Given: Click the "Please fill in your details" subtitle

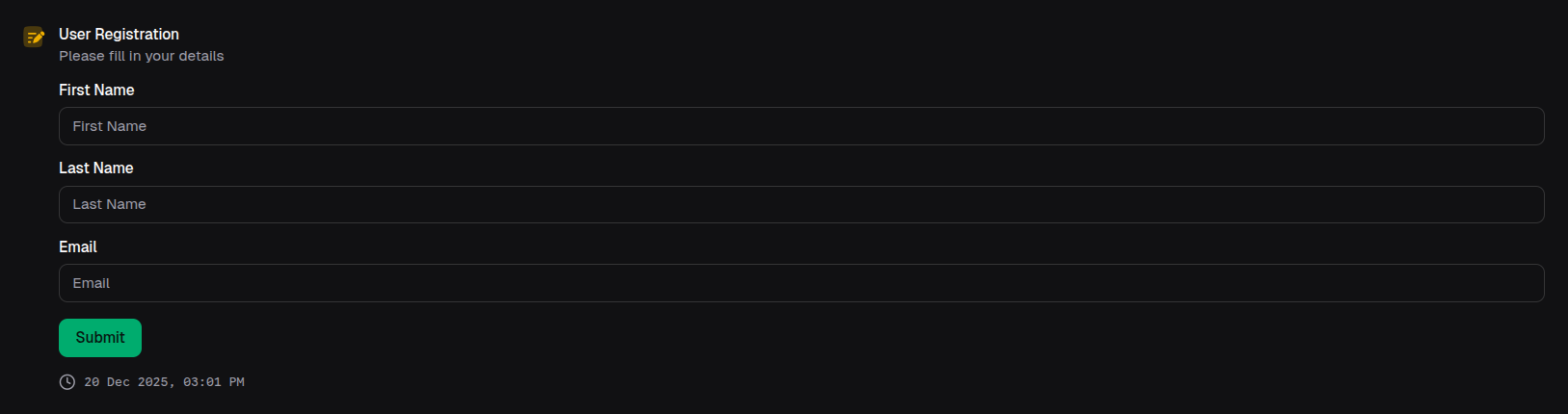Looking at the screenshot, I should click(x=141, y=56).
